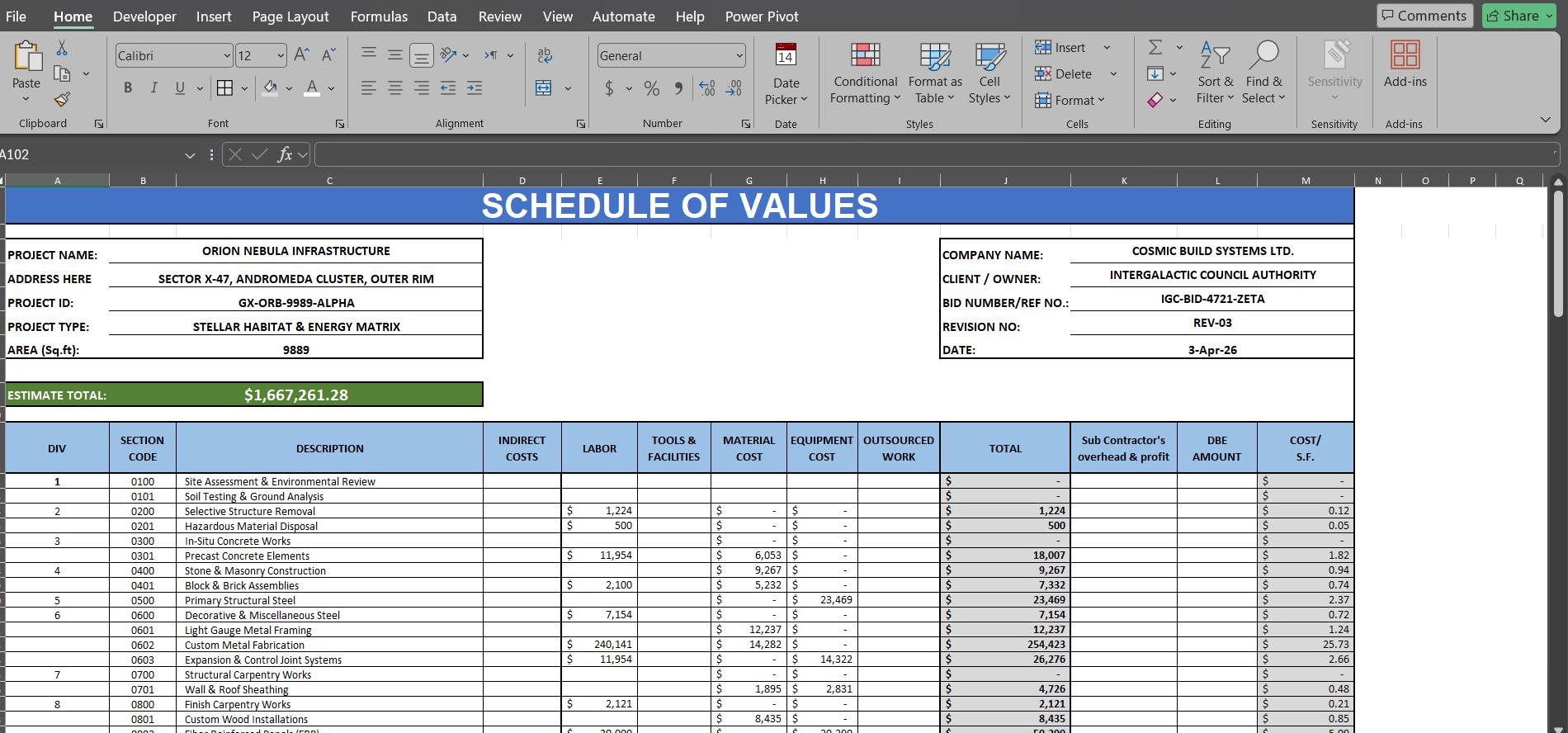
Task: Toggle center horizontal alignment
Action: pos(395,87)
